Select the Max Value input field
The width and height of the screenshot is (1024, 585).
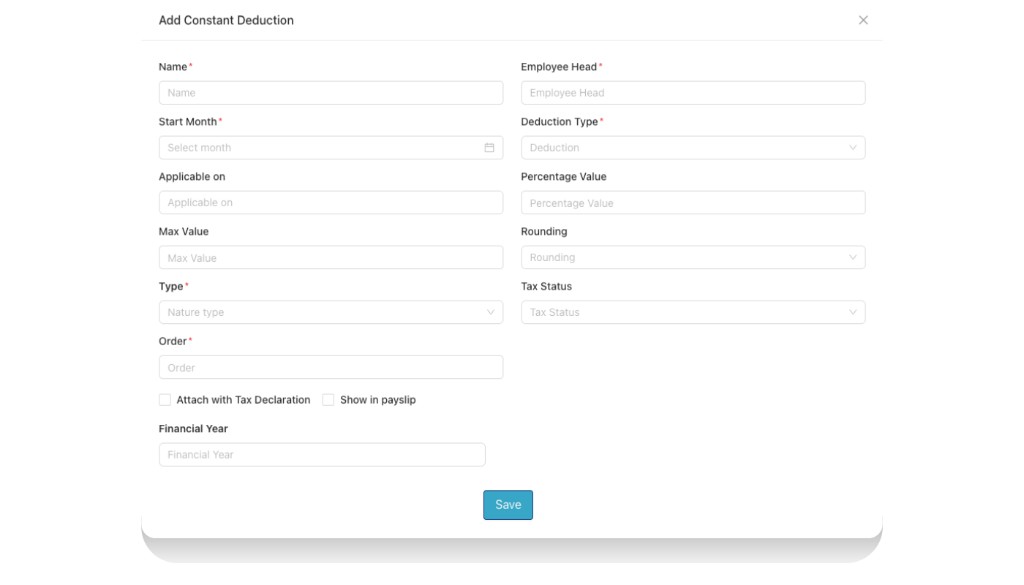330,257
